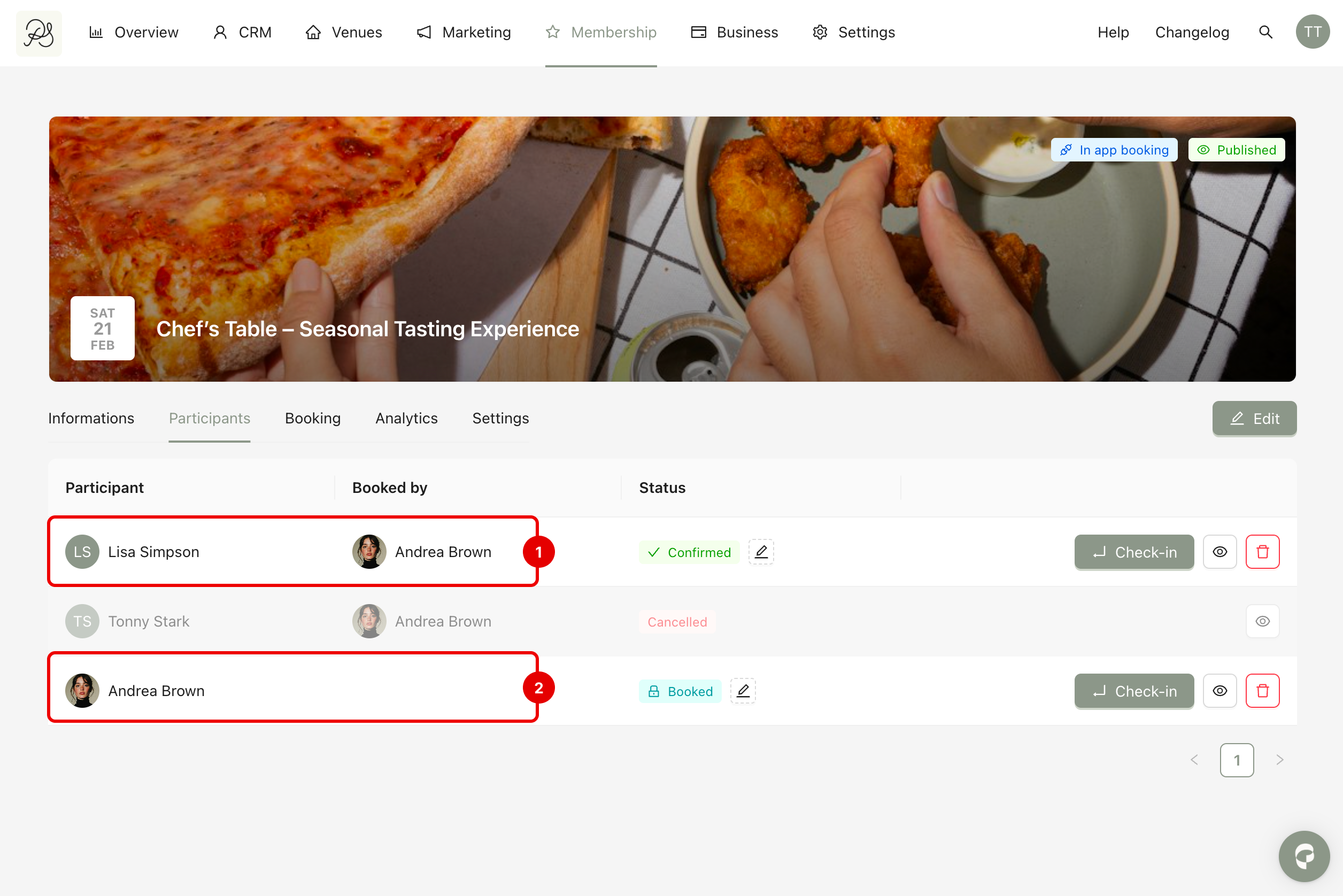Go to previous page chevron
Screen dimensions: 1343x896
click(x=1194, y=760)
